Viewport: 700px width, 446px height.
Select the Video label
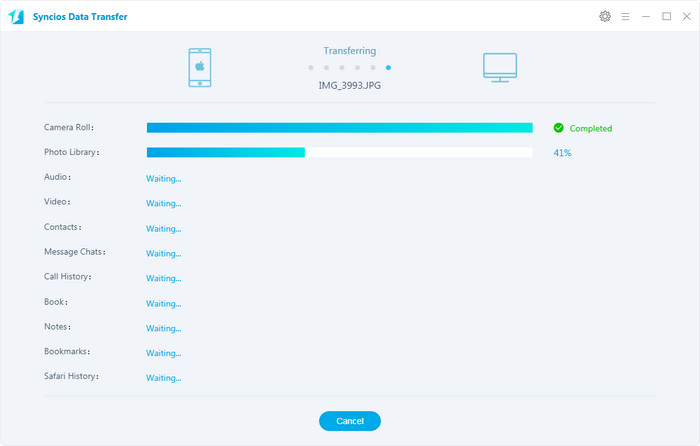(57, 202)
